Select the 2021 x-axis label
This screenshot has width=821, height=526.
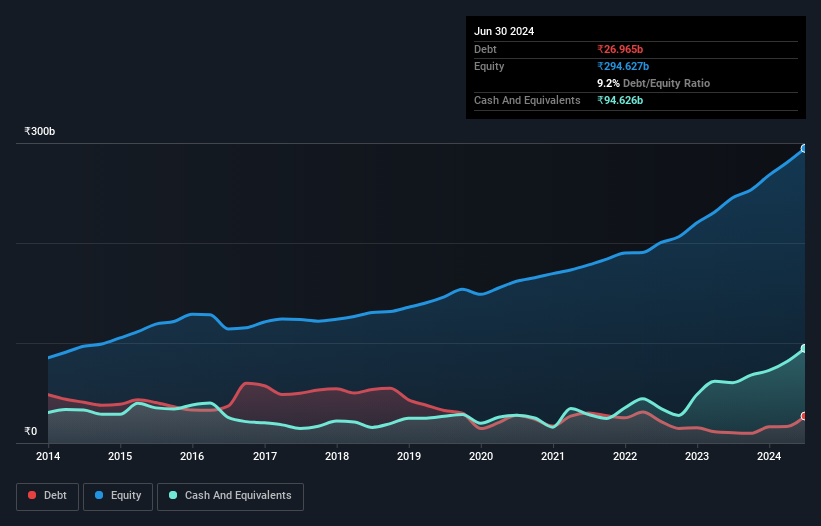[x=553, y=456]
